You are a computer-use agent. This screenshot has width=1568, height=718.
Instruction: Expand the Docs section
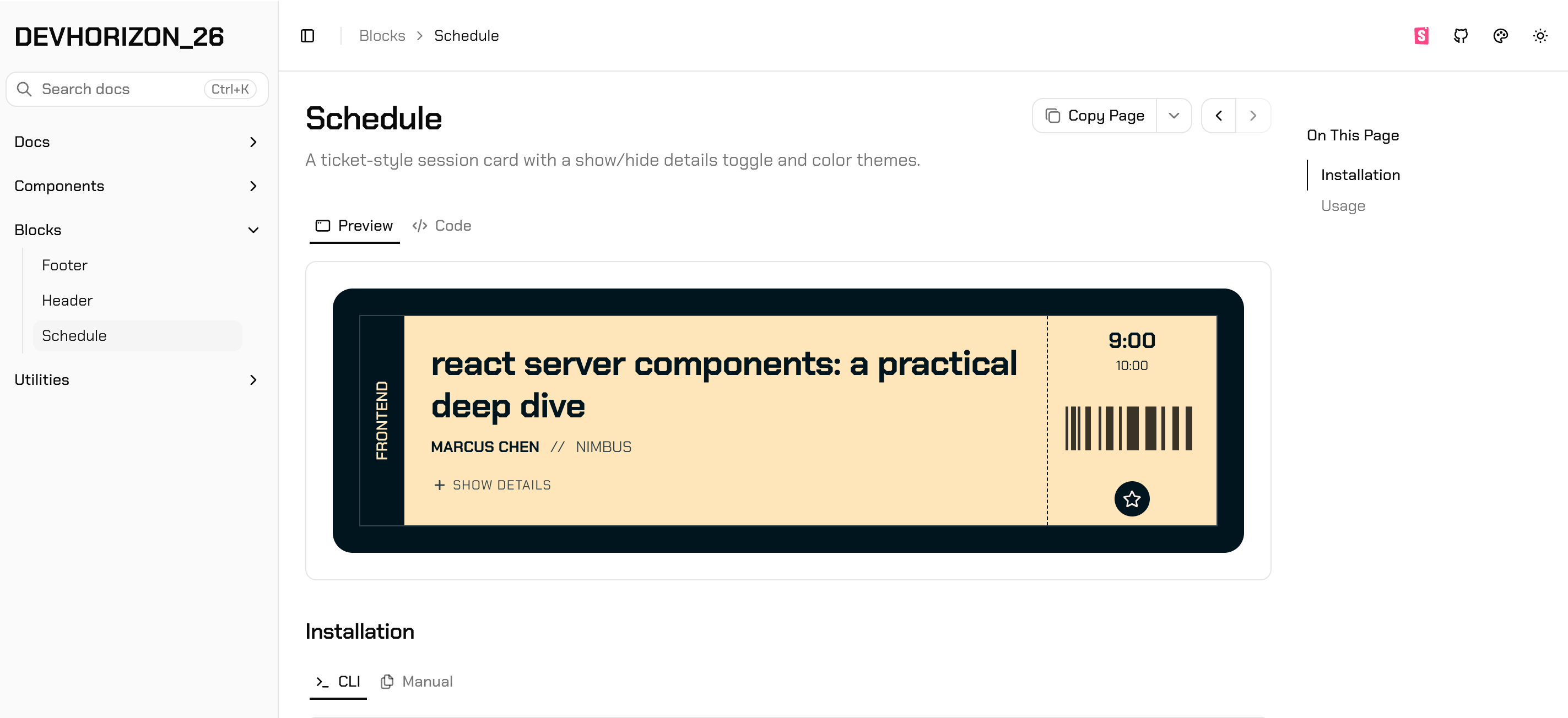137,143
